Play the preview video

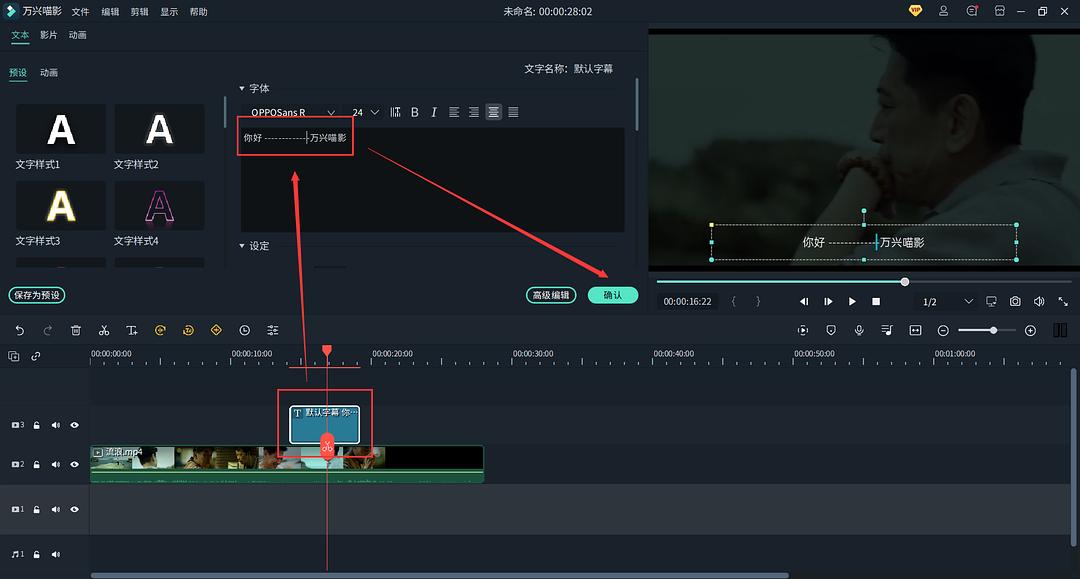[852, 302]
